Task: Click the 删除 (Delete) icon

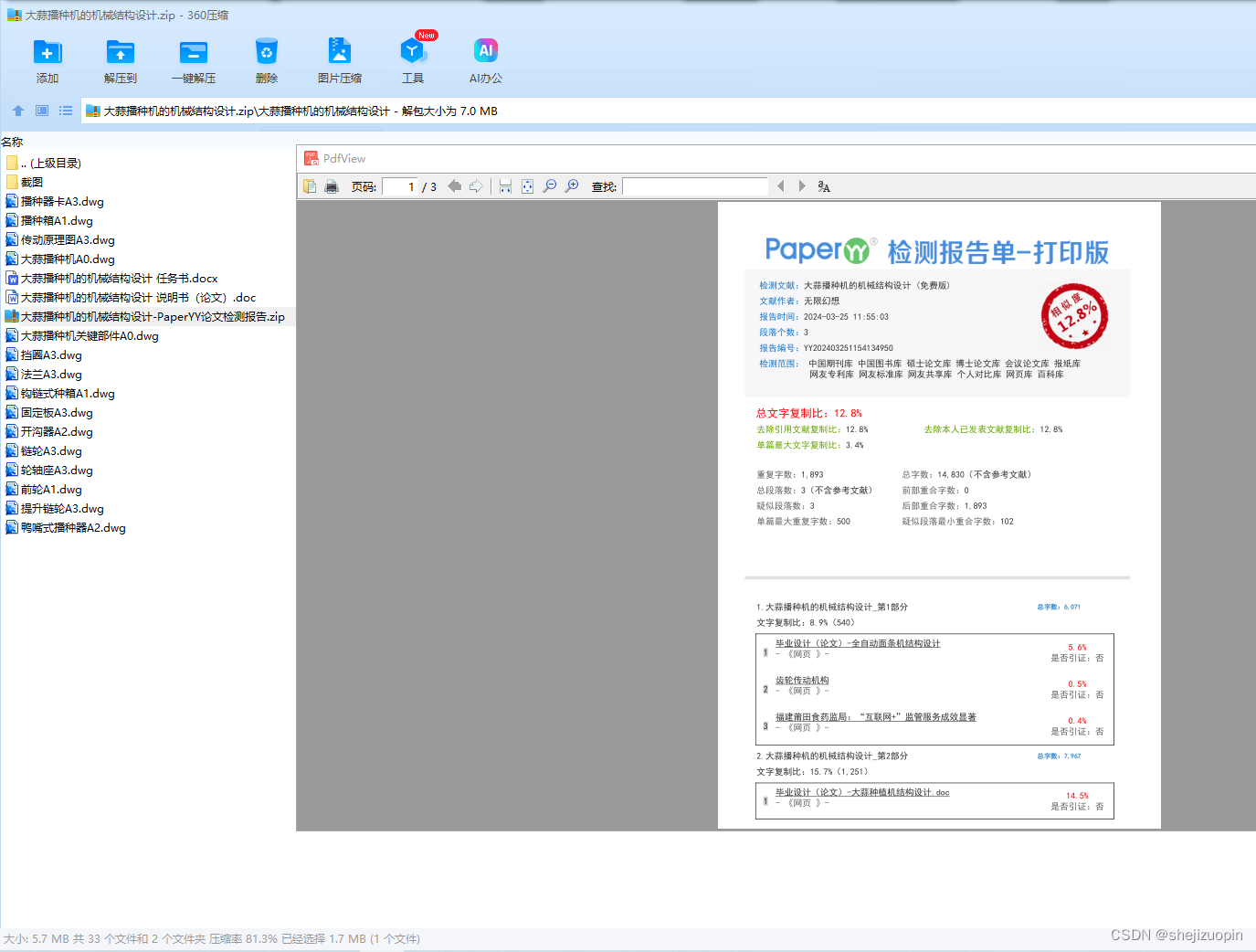Action: tap(267, 52)
